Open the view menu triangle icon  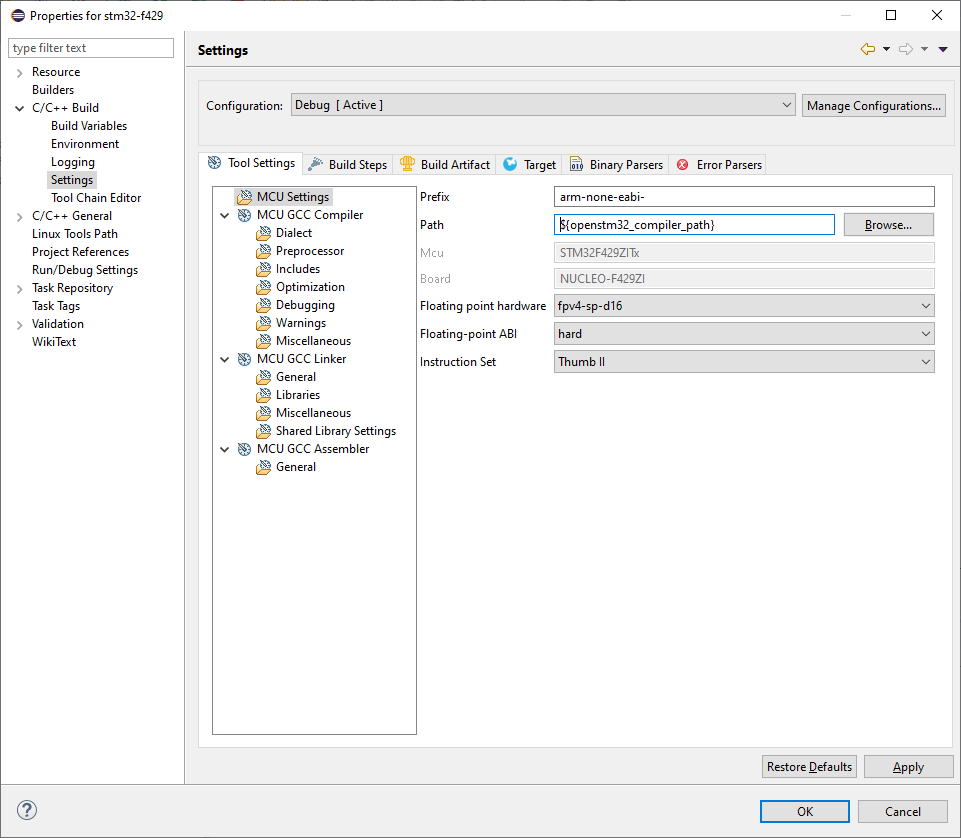[943, 49]
